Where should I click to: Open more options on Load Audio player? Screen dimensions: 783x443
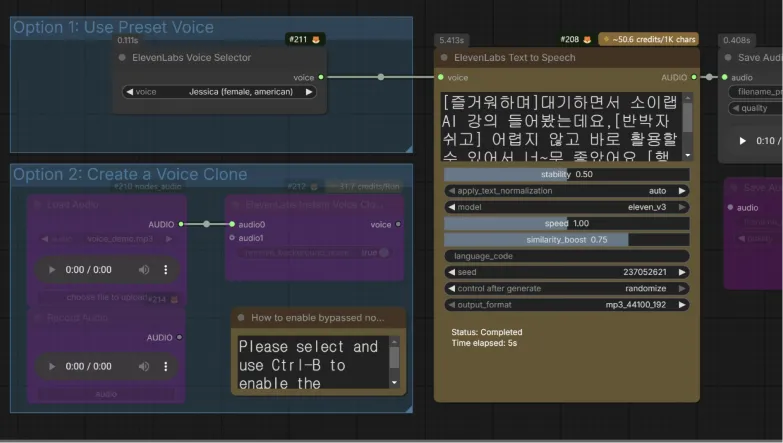[166, 270]
